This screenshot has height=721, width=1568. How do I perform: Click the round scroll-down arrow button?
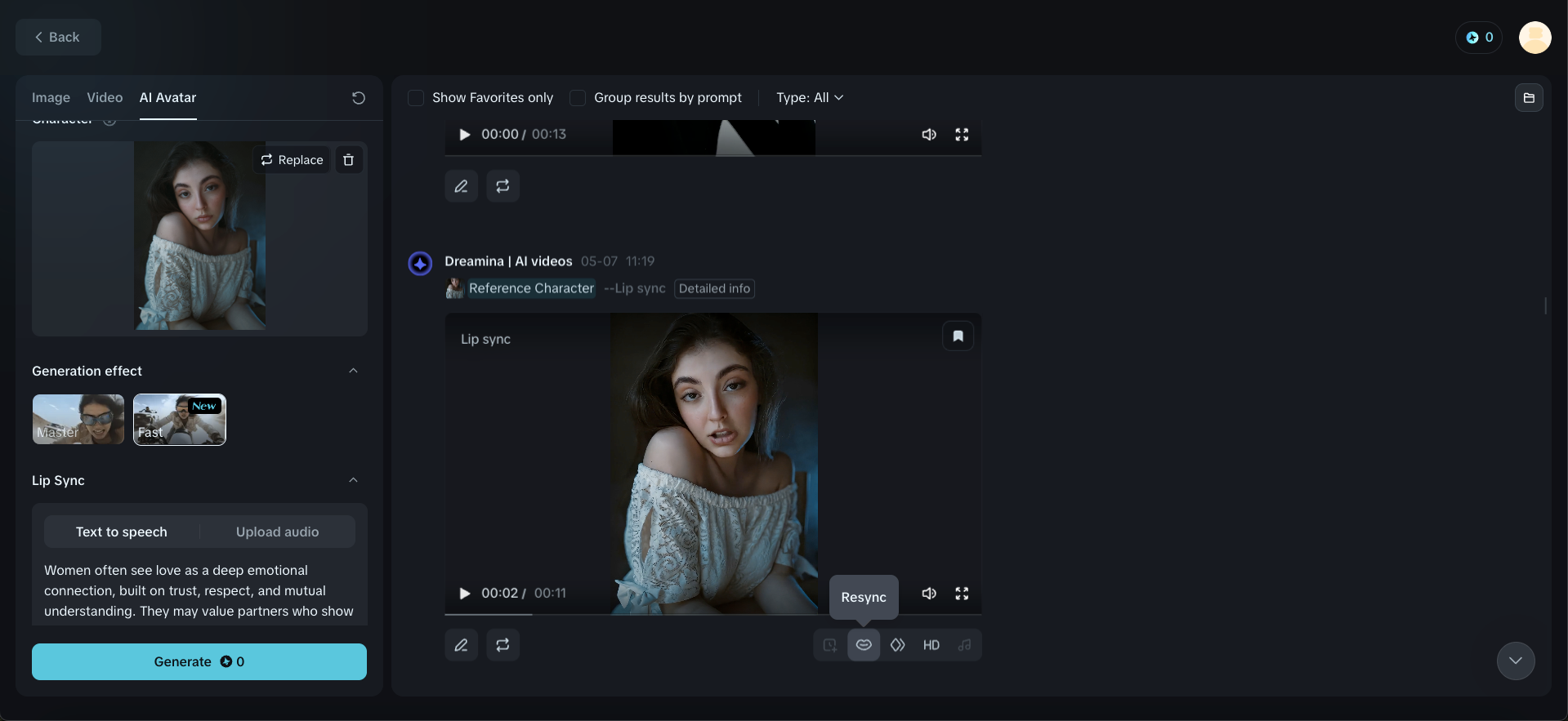tap(1516, 661)
